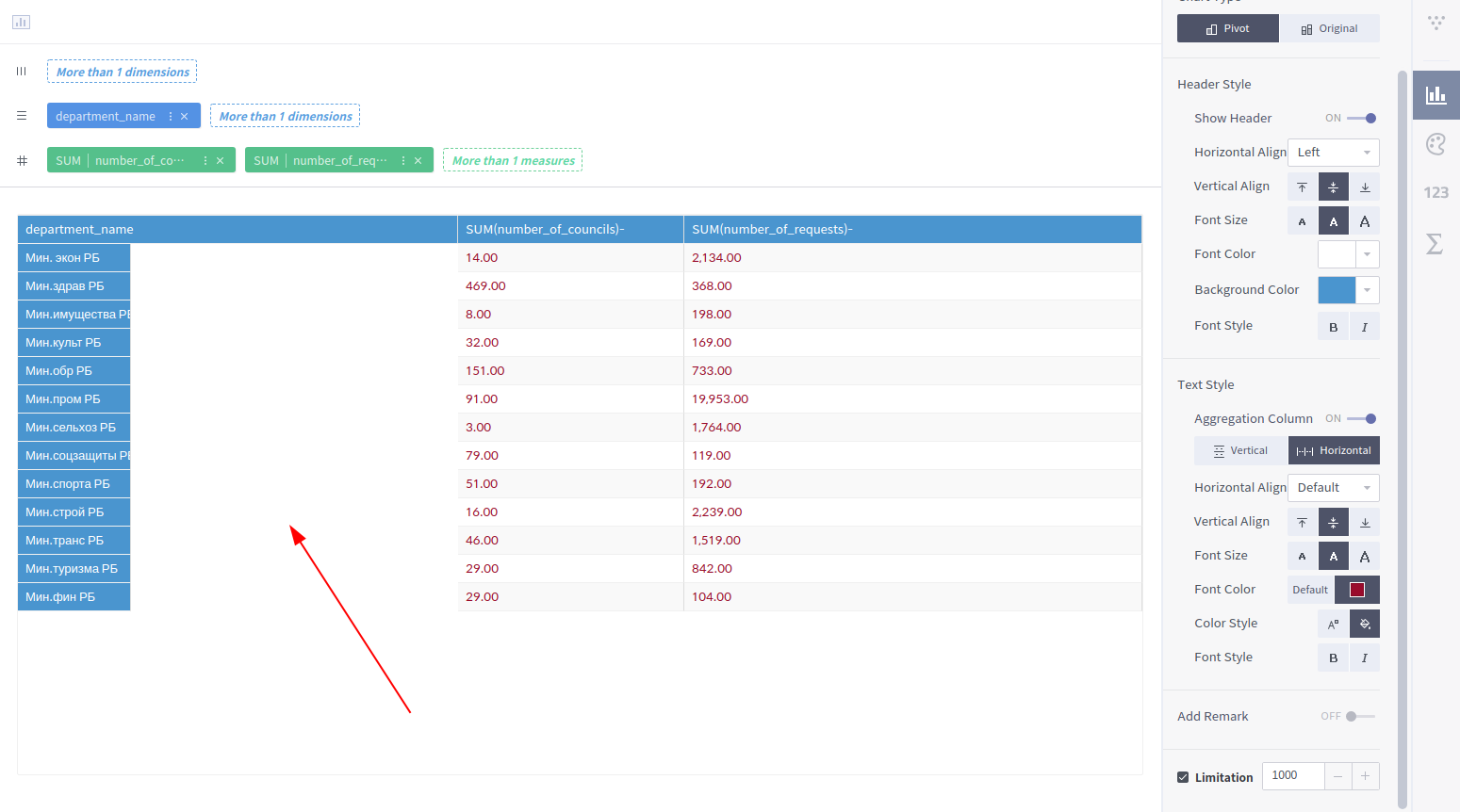Screen dimensions: 1460x812
Task: Click the SUM(number_of_councils) column header
Action: [x=570, y=230]
